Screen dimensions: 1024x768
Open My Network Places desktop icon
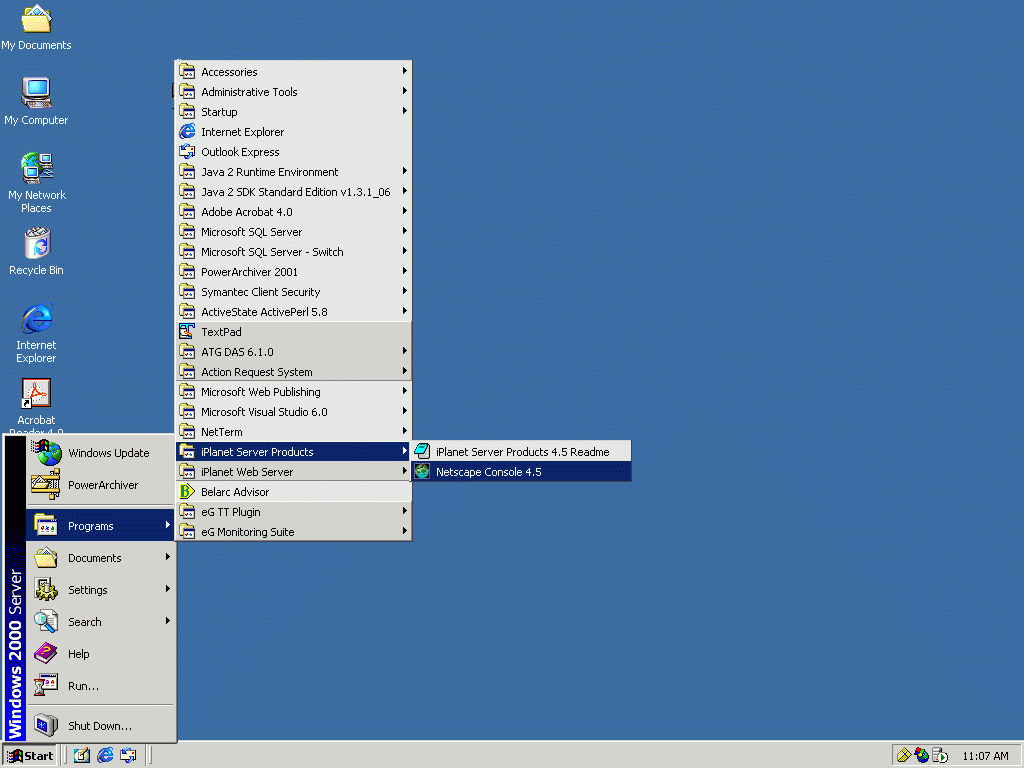[36, 168]
